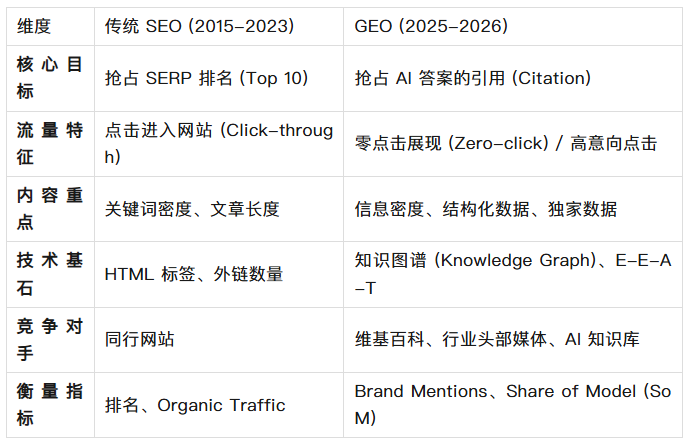
Task: Click the 维基百科、行业头部媒体、AI 知识库 cell
Action: 497,339
